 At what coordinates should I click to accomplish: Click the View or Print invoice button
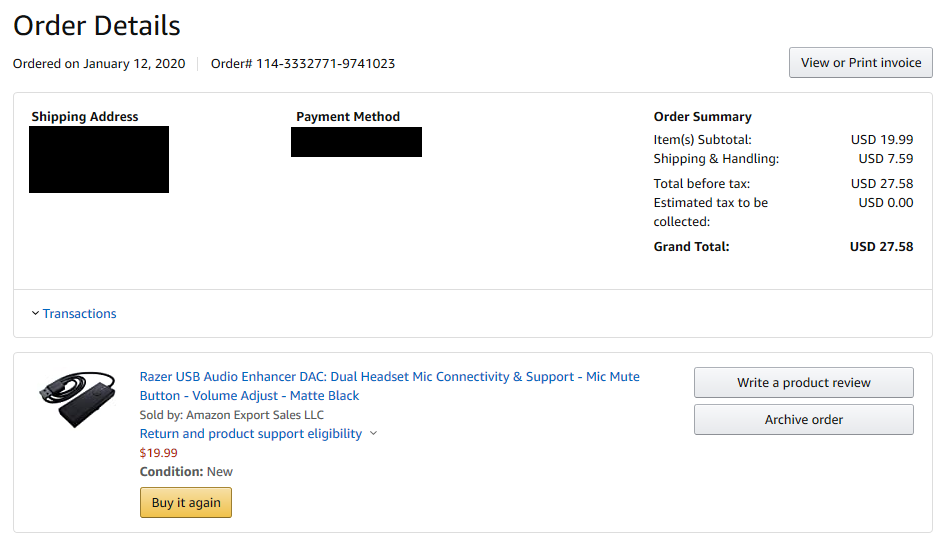tap(860, 63)
